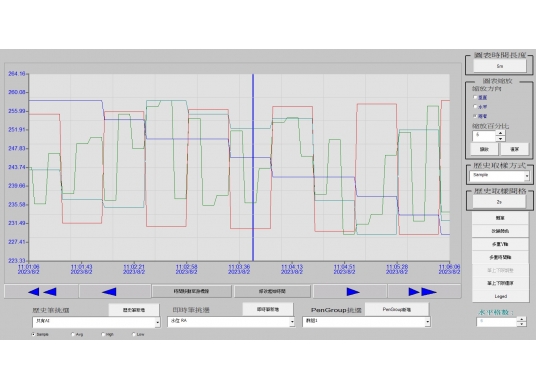Select the High radio button
The height and width of the screenshot is (390, 536).
103,335
